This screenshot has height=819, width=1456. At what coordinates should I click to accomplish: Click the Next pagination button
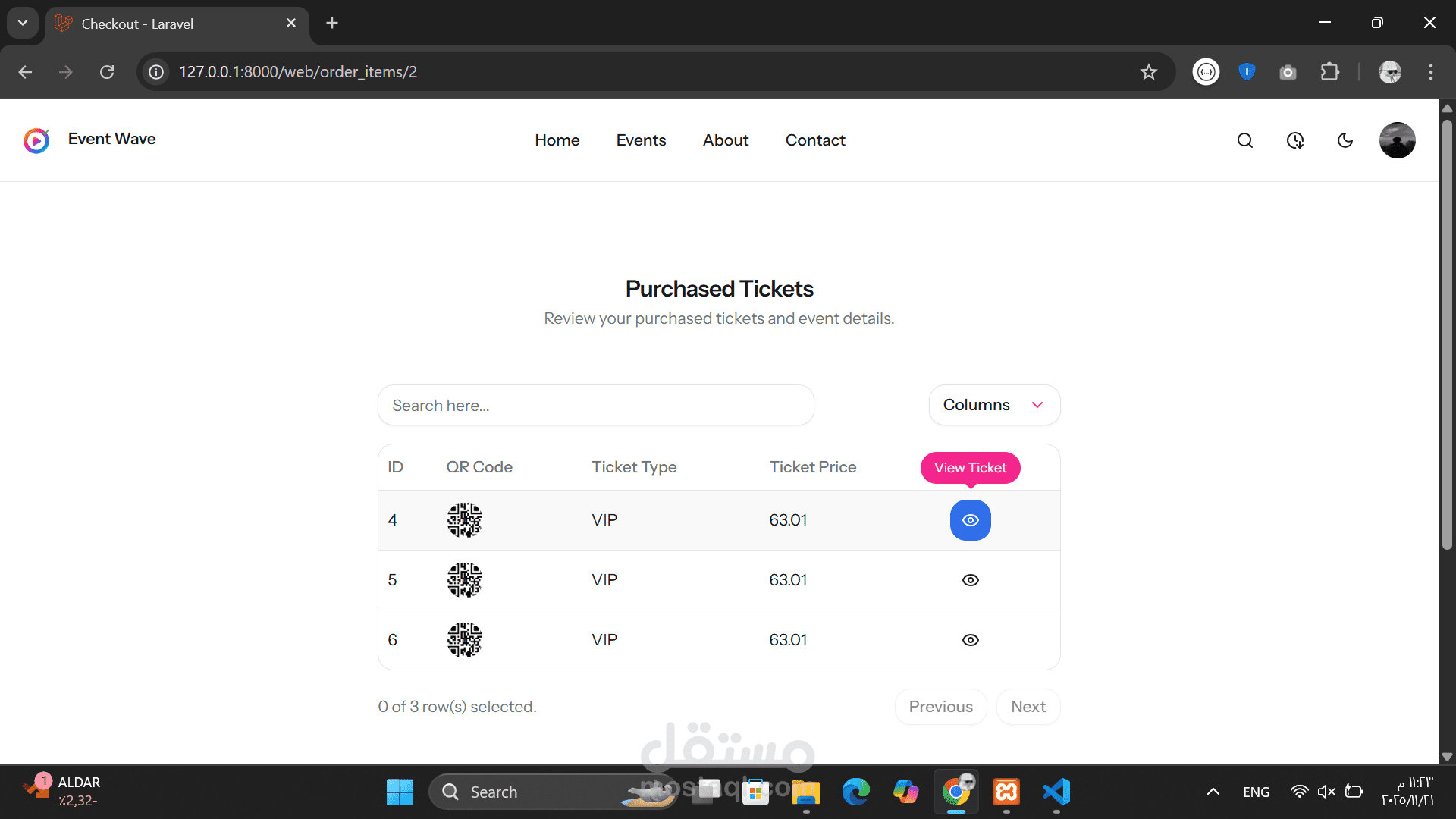(1028, 707)
